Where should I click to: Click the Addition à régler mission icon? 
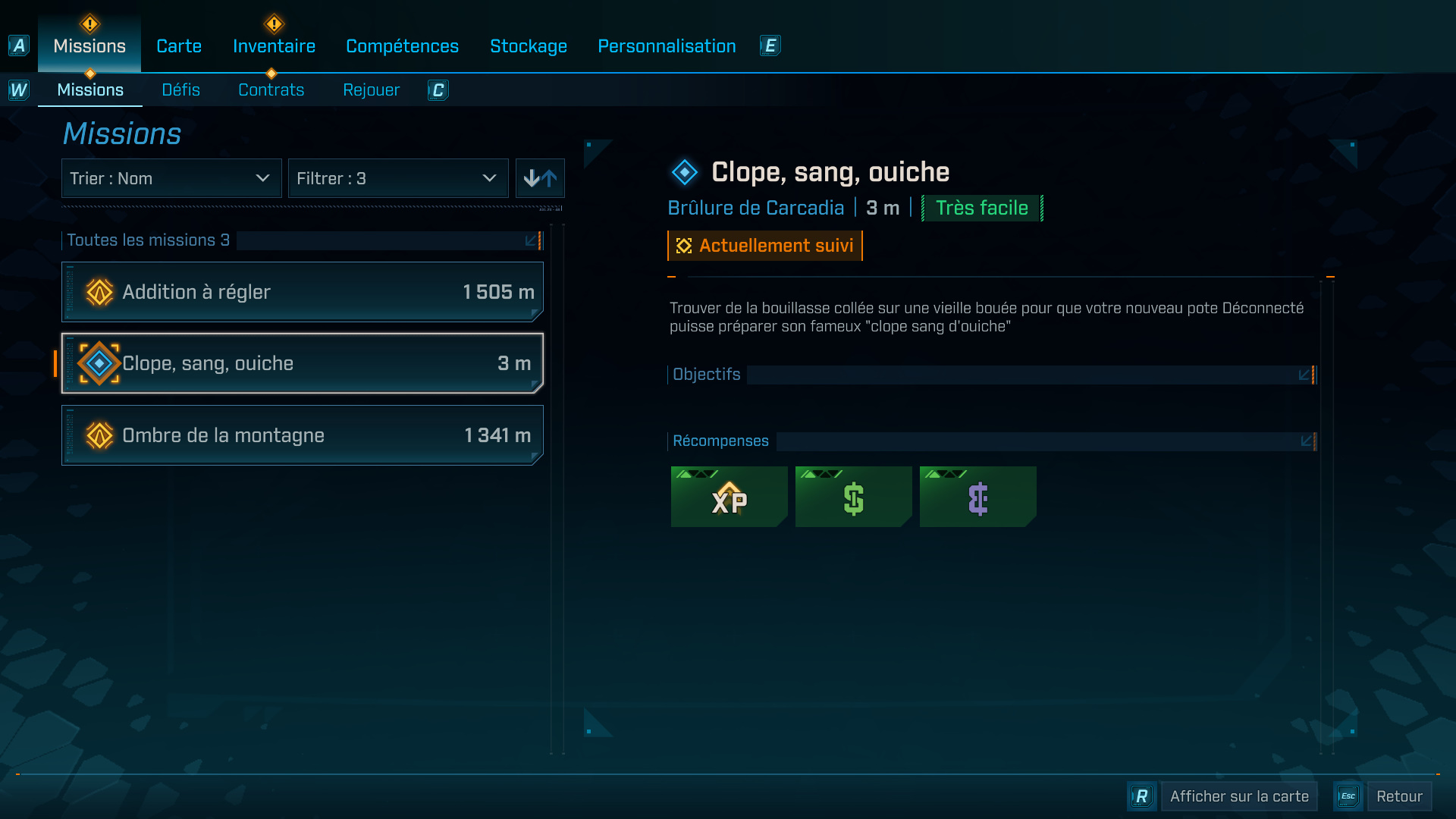click(x=99, y=292)
